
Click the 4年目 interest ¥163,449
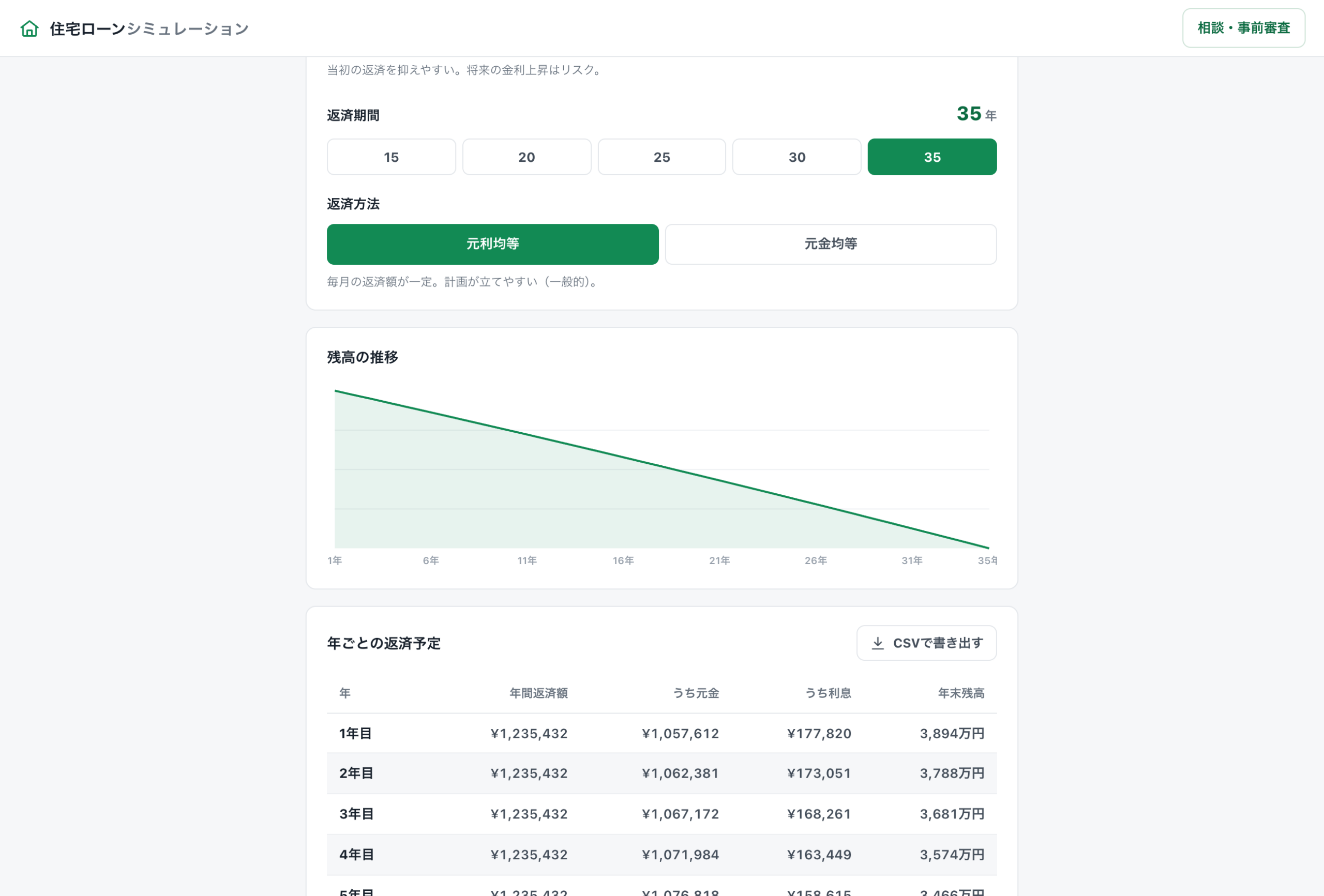pyautogui.click(x=819, y=855)
